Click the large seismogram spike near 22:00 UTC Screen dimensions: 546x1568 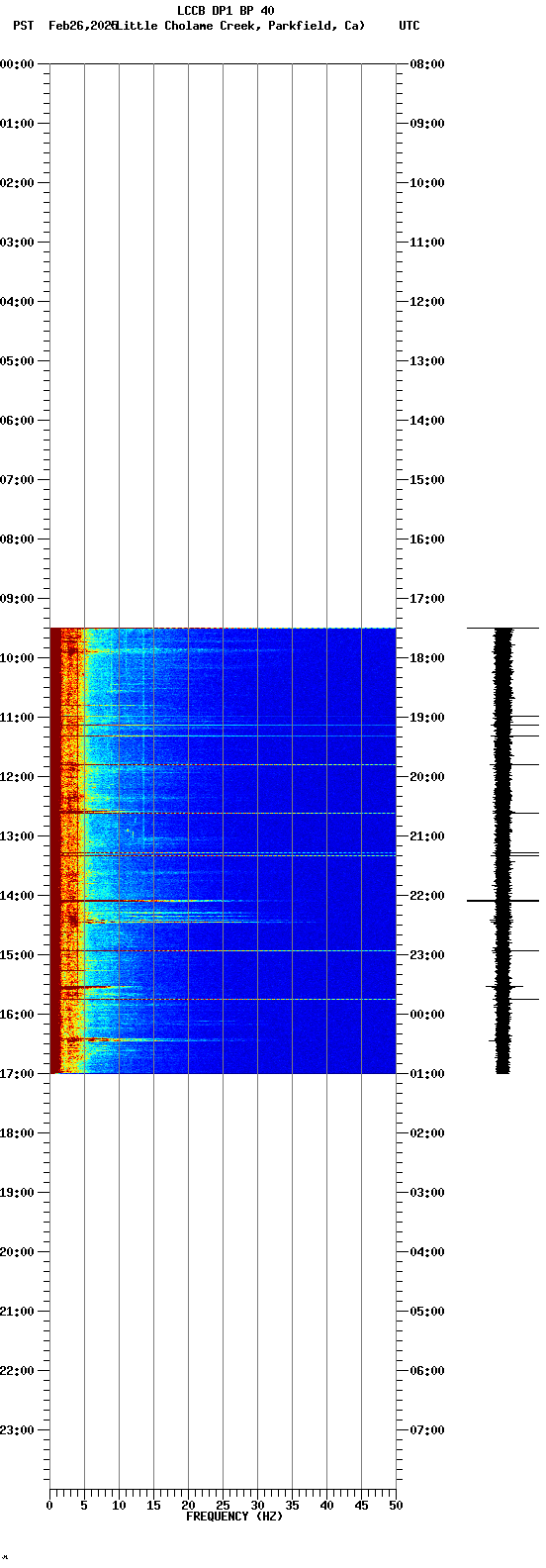click(x=503, y=901)
